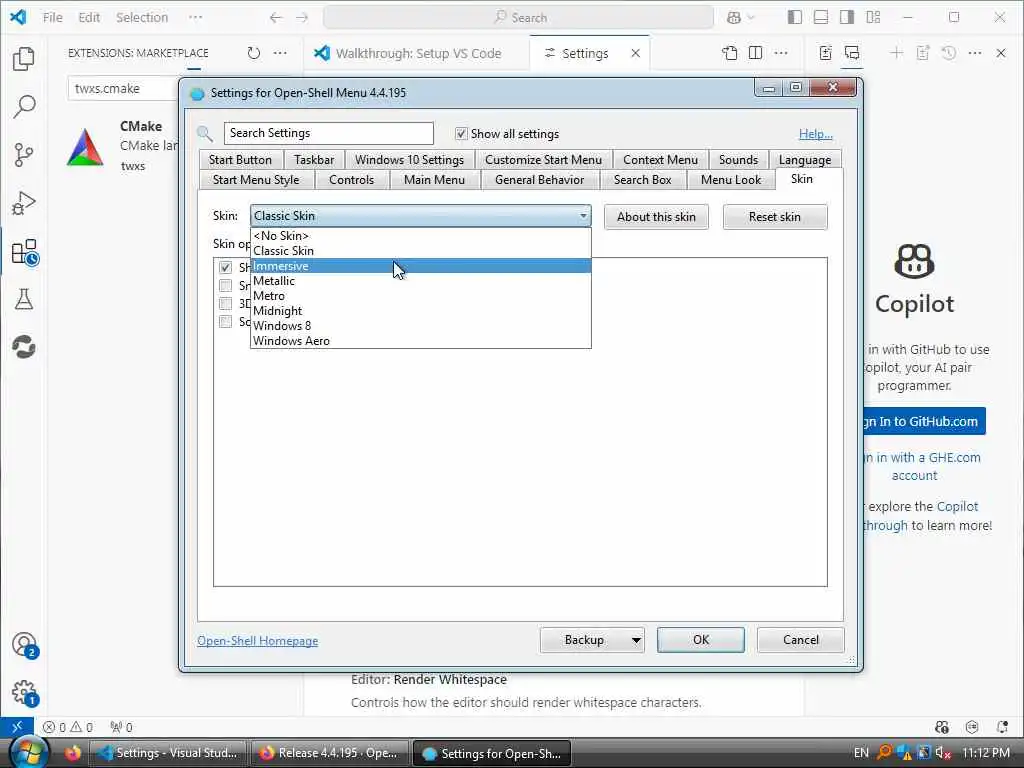This screenshot has height=768, width=1024.
Task: Open Extensions view more actions menu
Action: 280,53
